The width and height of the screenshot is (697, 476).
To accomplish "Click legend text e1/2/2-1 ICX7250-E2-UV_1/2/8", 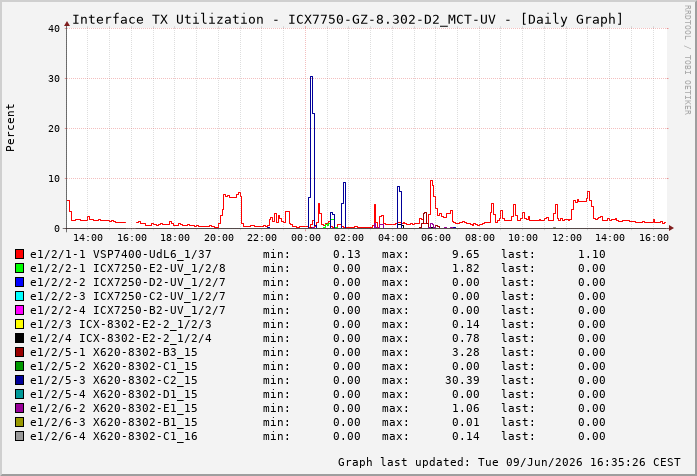I will tap(128, 268).
